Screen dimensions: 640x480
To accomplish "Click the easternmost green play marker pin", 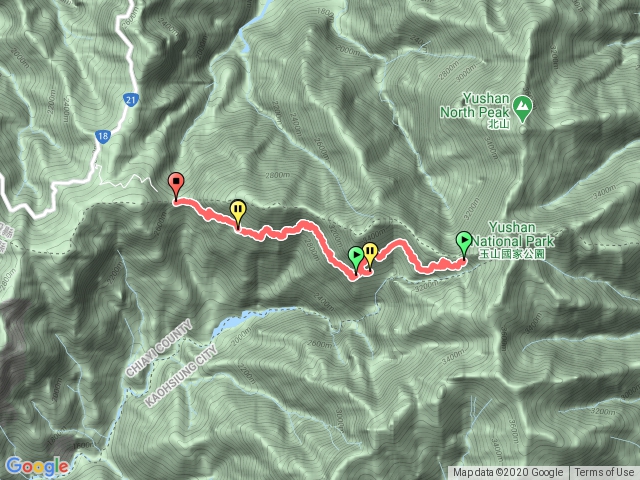I will coord(464,244).
